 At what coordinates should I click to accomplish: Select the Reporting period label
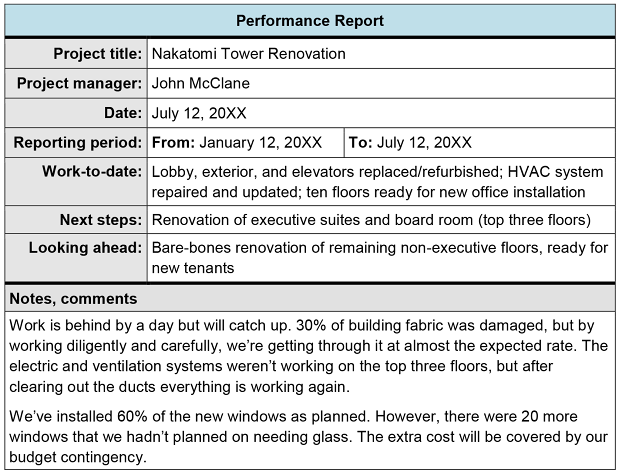[x=77, y=143]
